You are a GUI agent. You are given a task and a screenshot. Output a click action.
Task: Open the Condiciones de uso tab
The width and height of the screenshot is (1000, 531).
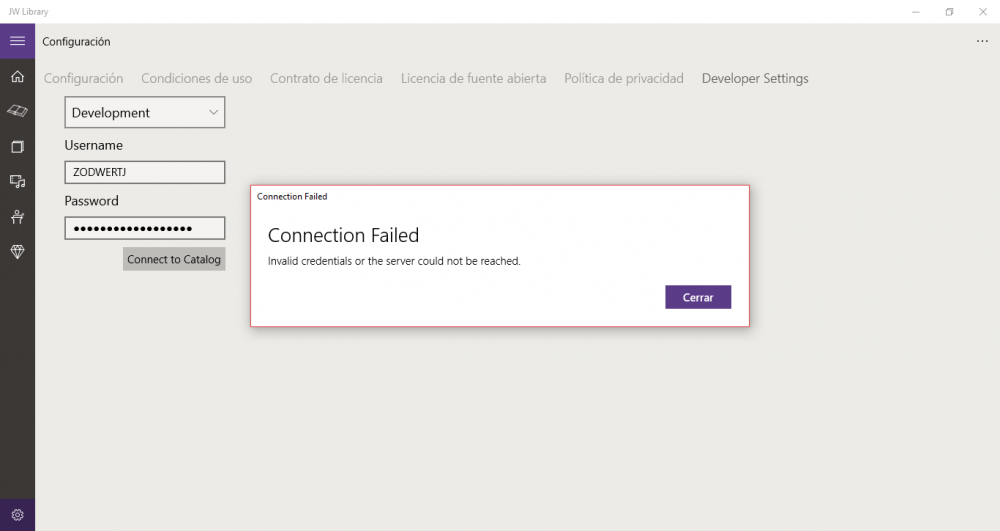tap(196, 78)
